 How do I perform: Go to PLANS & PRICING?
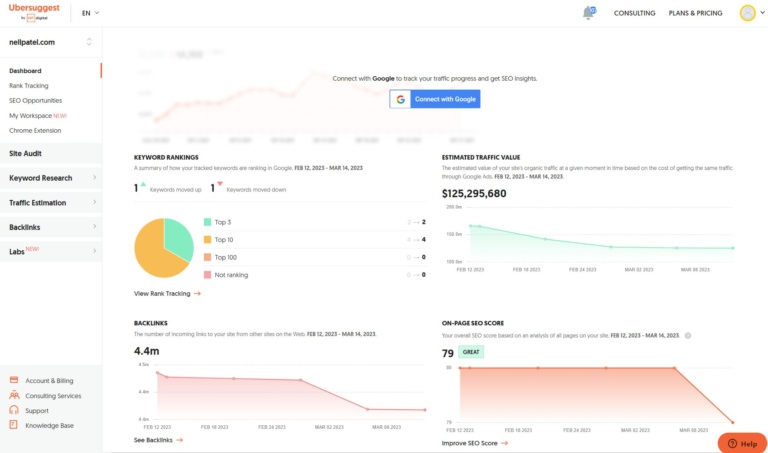click(x=695, y=13)
